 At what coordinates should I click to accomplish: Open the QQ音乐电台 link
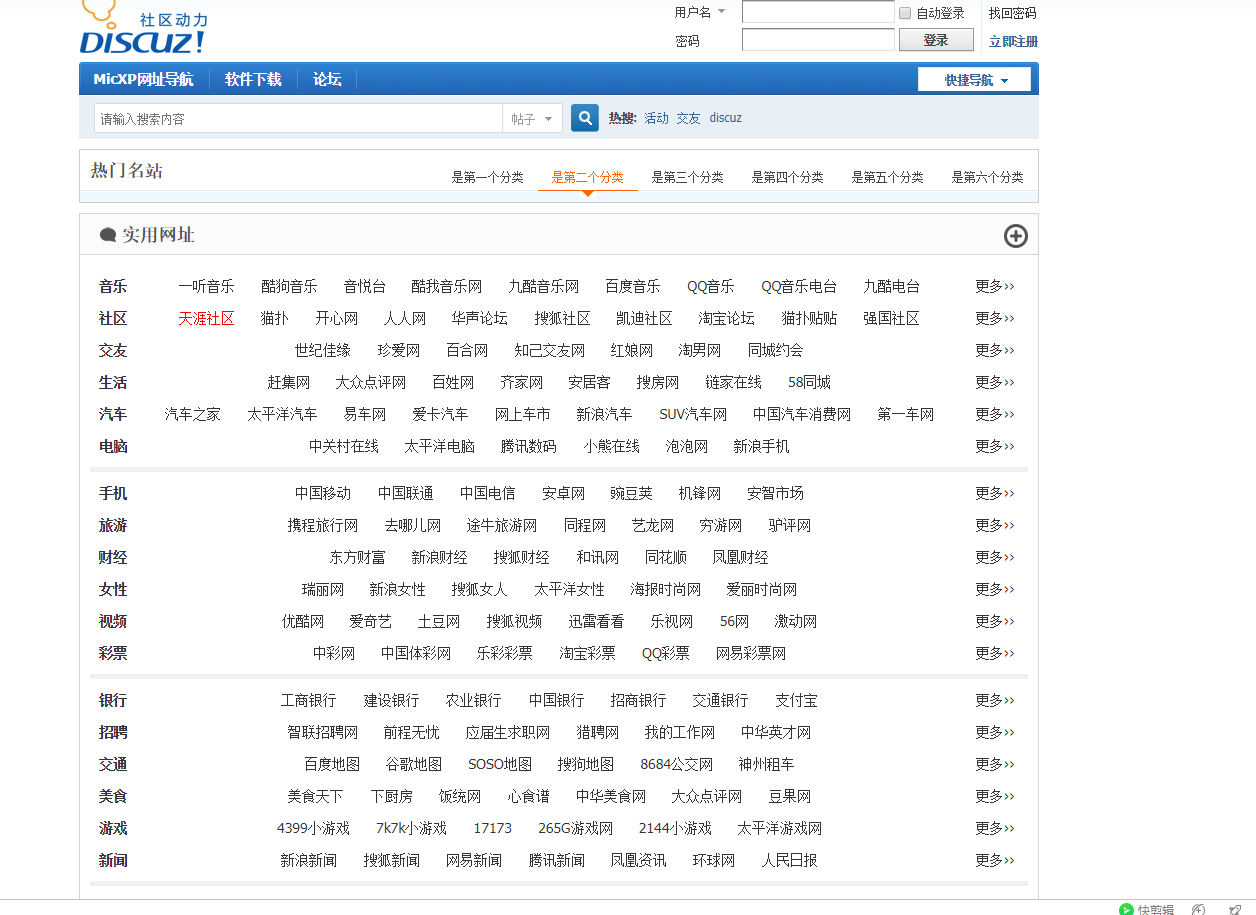pos(799,286)
